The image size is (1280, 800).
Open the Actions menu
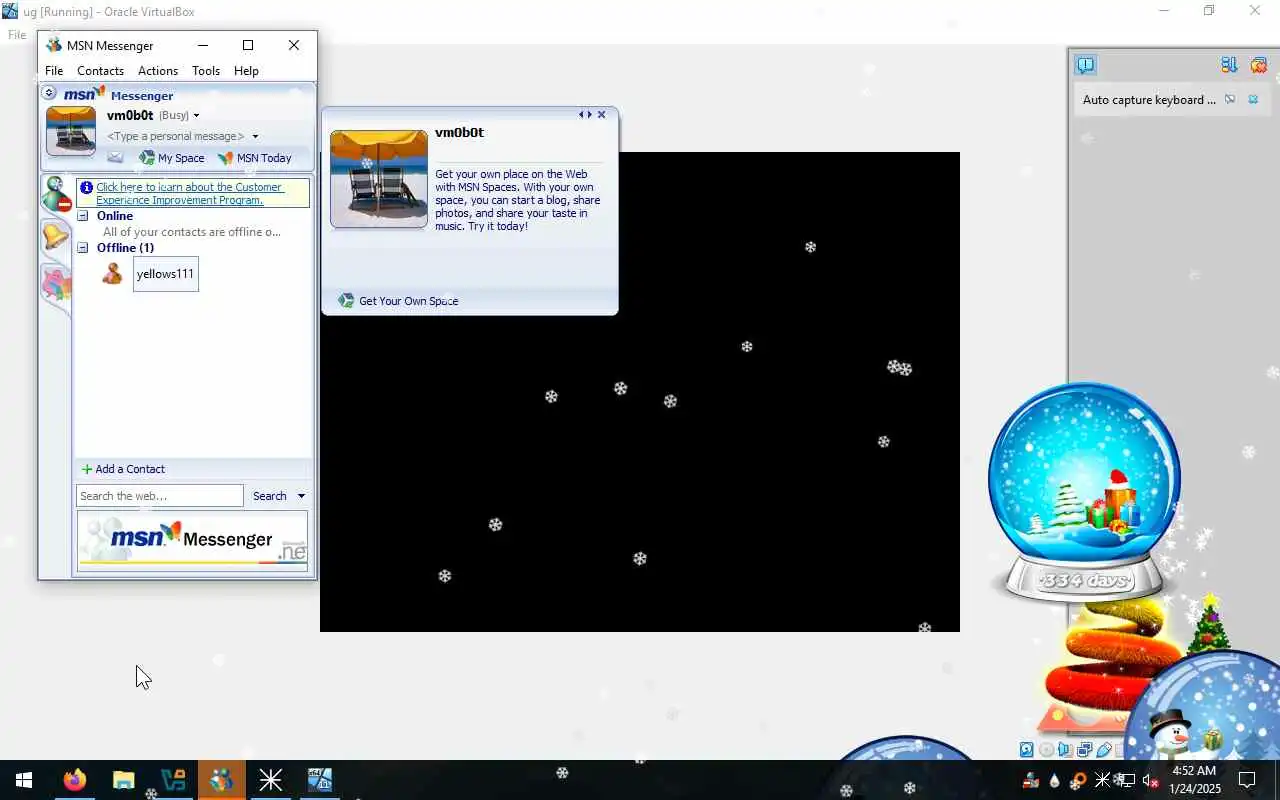pos(158,71)
